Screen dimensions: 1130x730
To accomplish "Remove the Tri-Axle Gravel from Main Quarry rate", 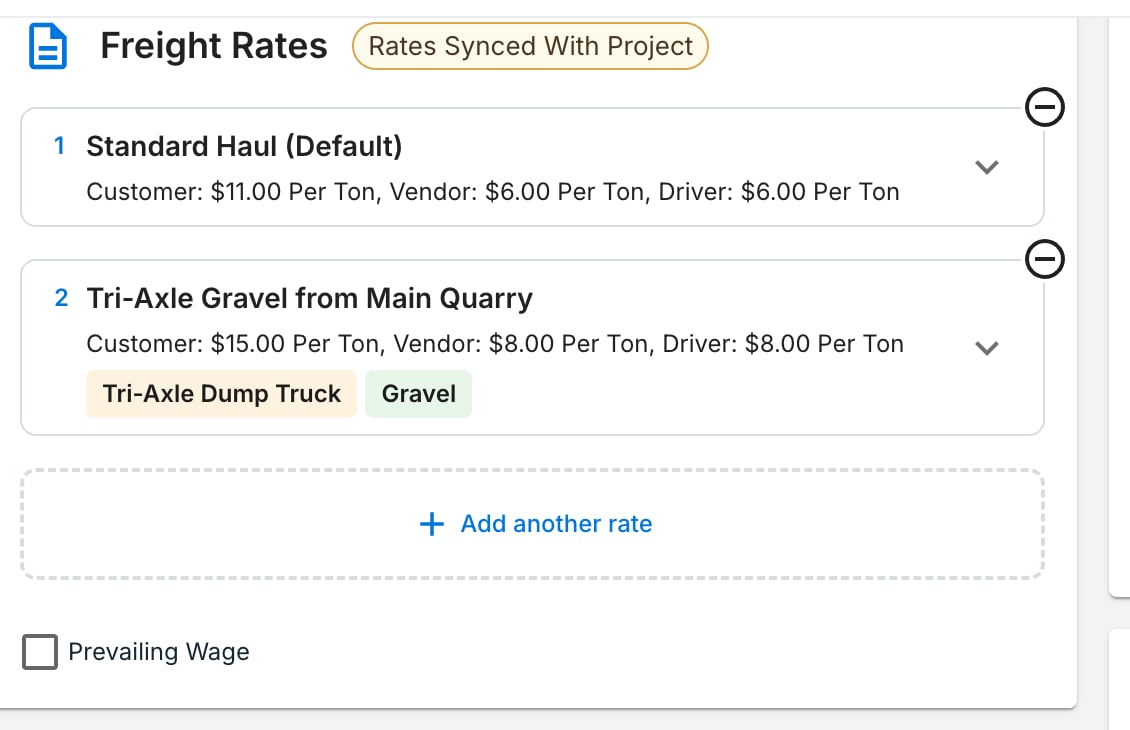I will [x=1044, y=259].
